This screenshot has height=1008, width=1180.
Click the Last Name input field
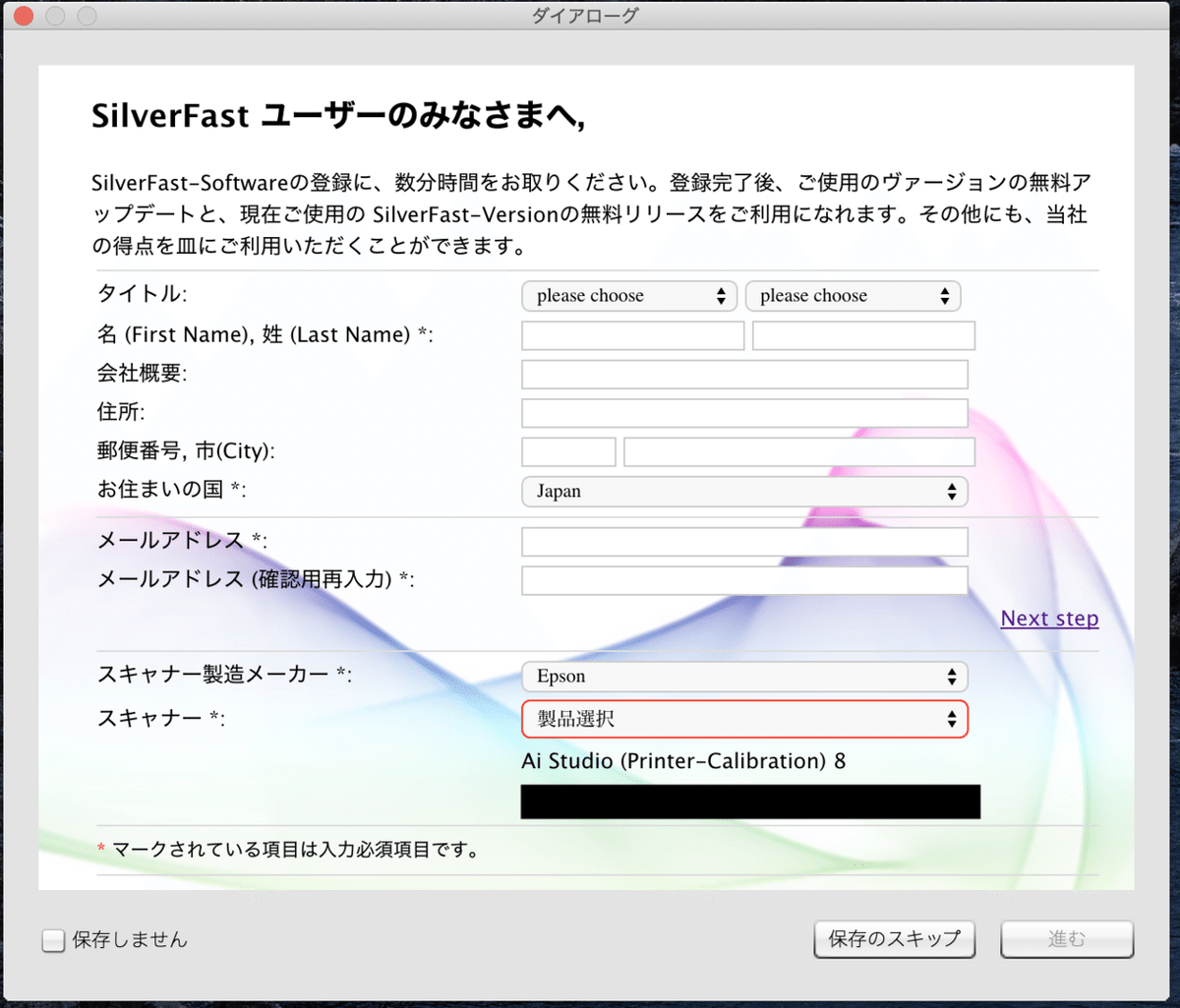(862, 334)
